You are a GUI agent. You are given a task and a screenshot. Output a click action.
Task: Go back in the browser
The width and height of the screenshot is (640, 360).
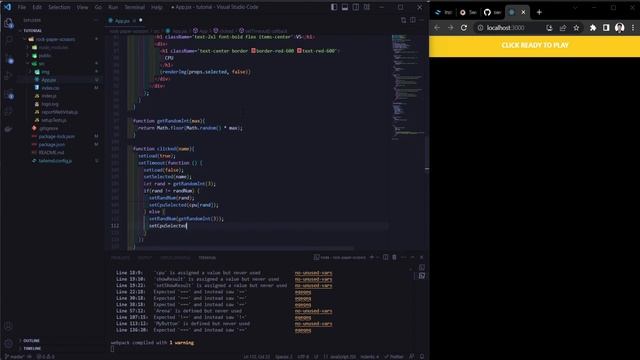pyautogui.click(x=437, y=28)
